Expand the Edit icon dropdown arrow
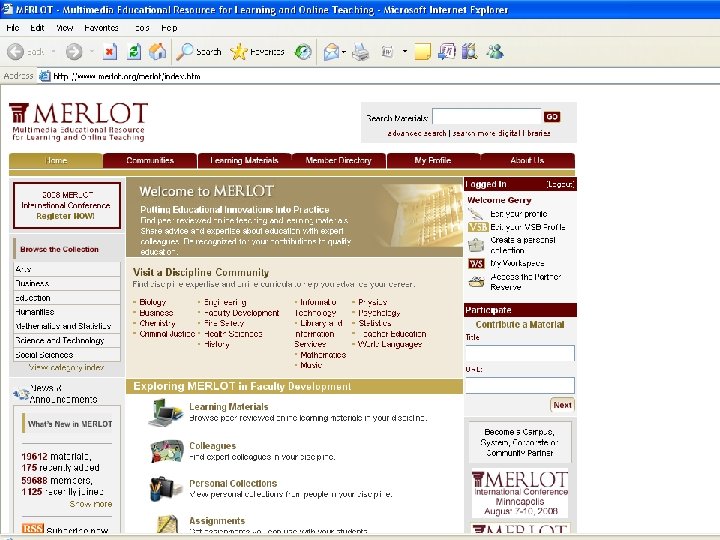Viewport: 720px width, 540px height. click(x=405, y=51)
